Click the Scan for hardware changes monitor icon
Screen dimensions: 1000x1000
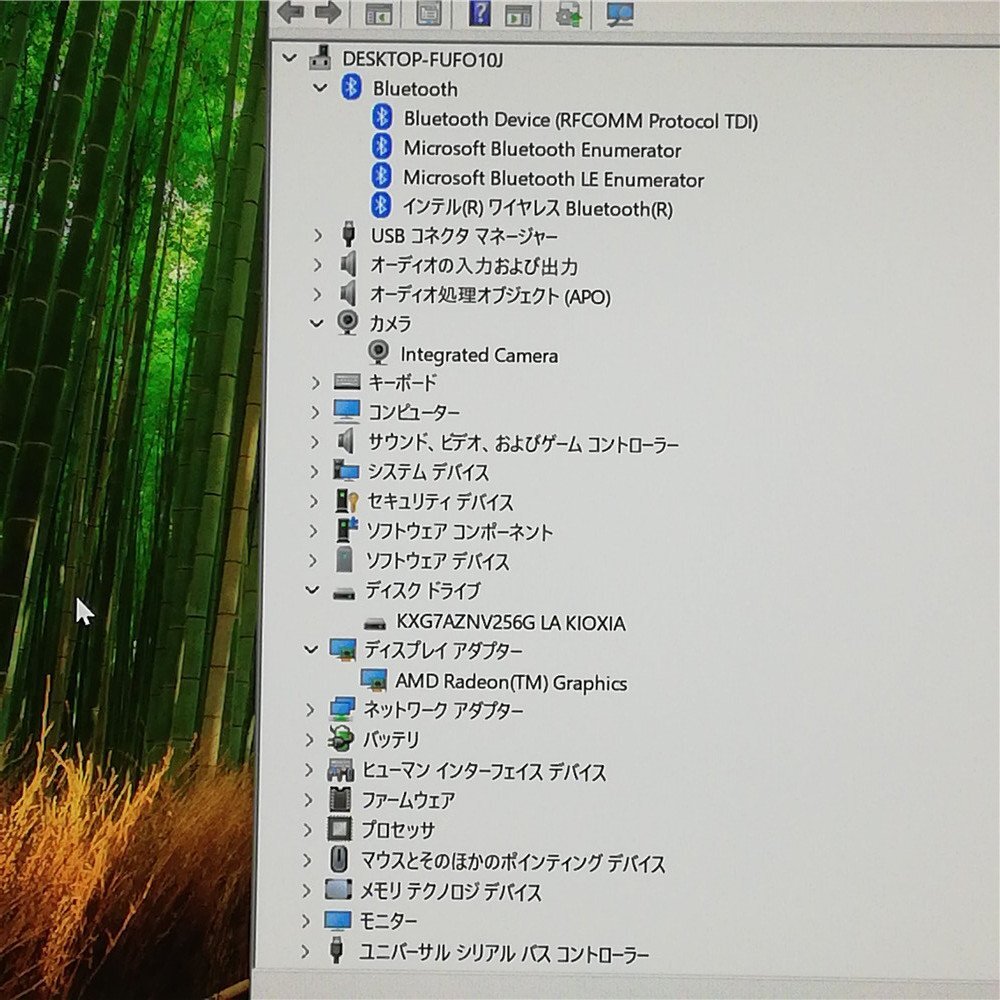(x=619, y=14)
